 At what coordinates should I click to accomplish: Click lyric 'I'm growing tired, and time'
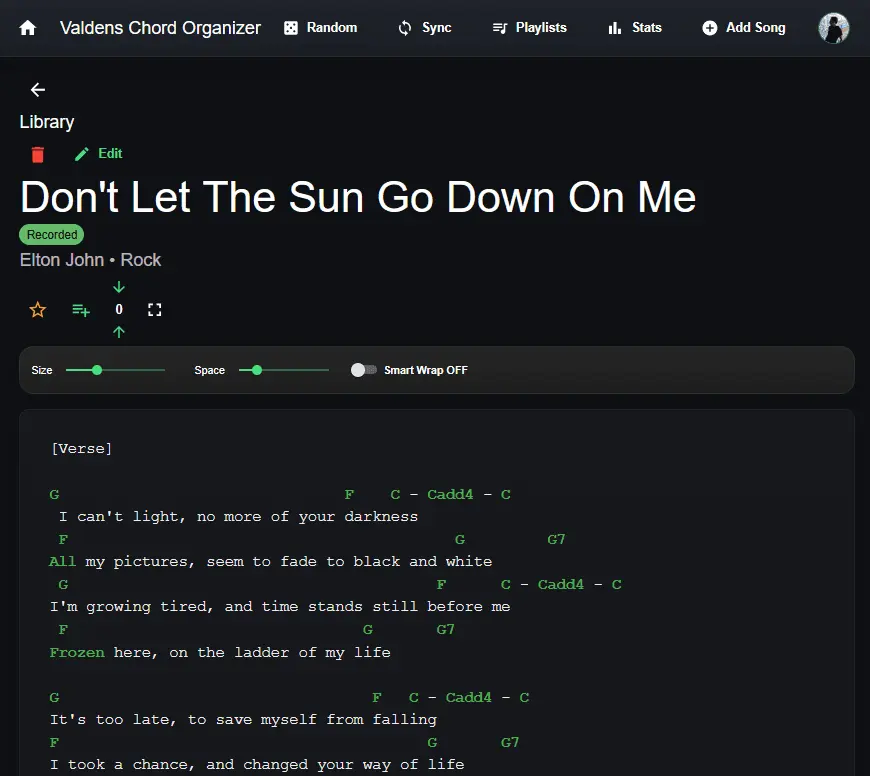coord(173,606)
